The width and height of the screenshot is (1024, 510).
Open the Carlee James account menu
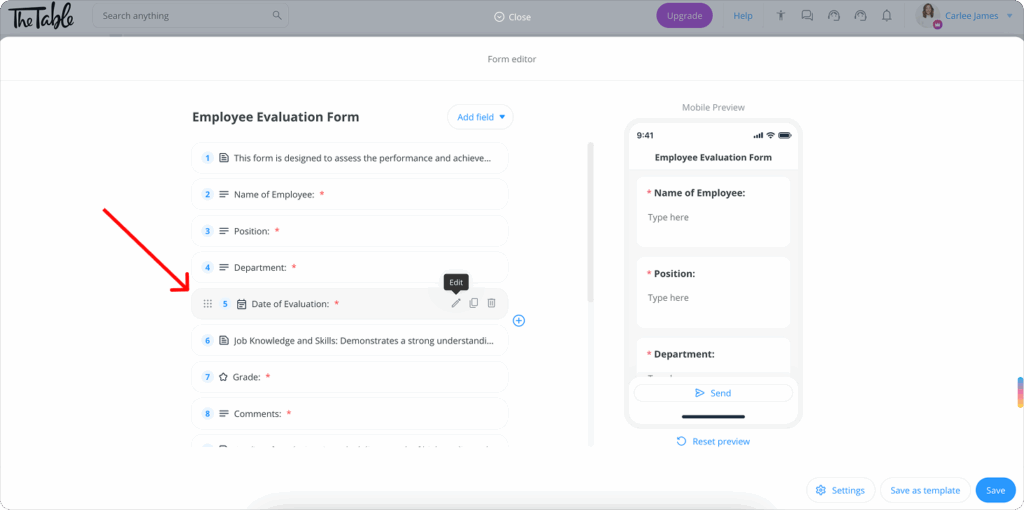click(965, 16)
